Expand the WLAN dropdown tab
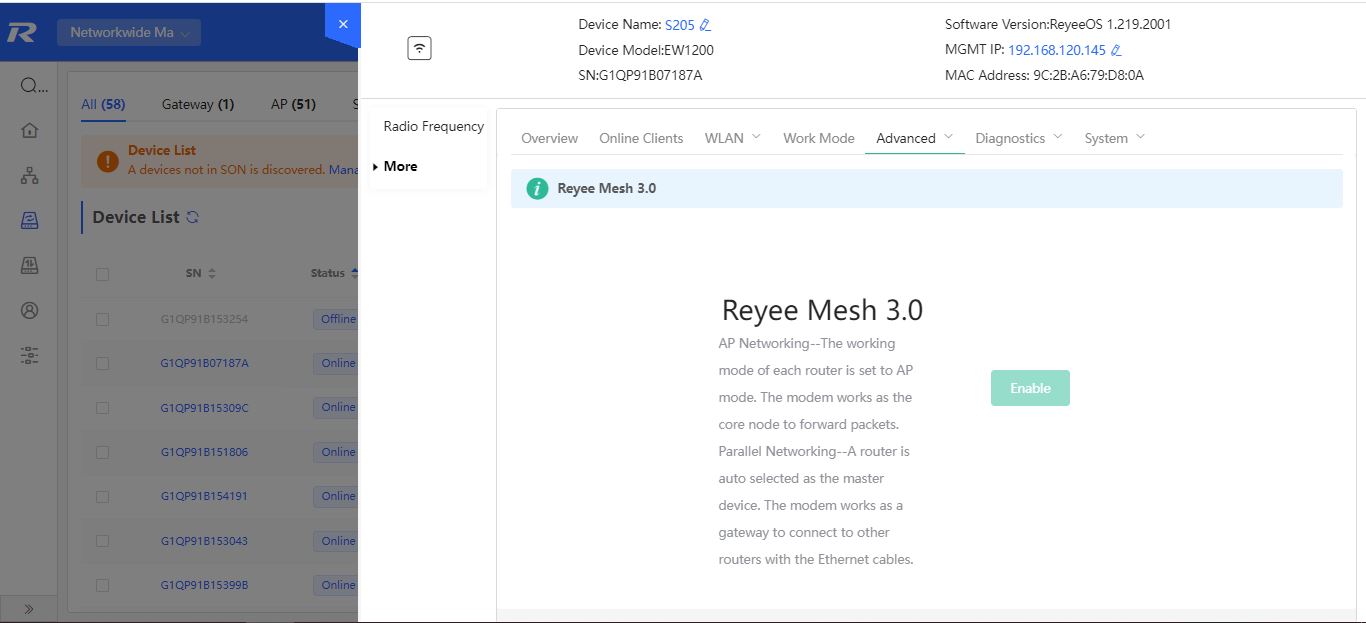The height and width of the screenshot is (623, 1366). pos(732,138)
